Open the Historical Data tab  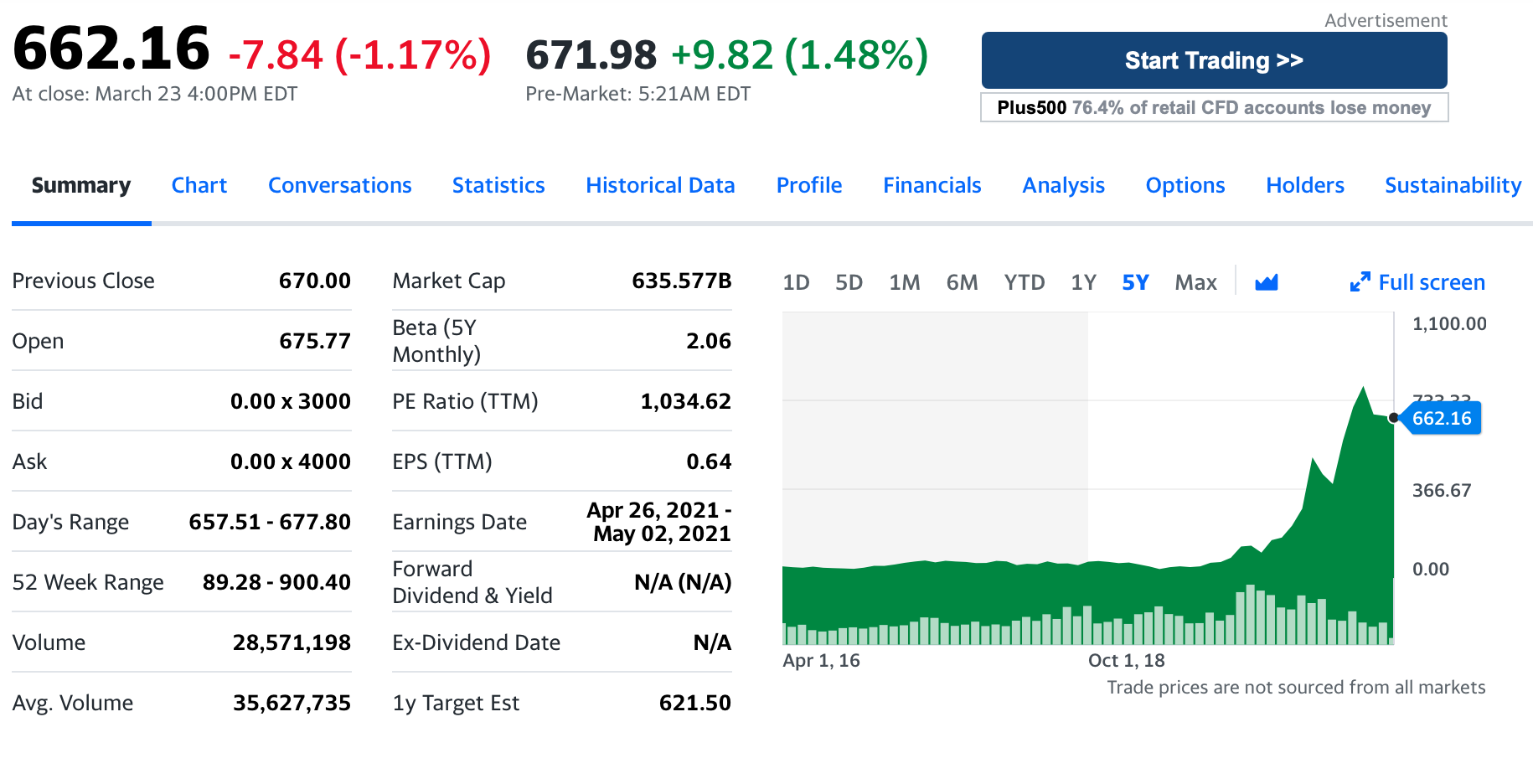(661, 185)
